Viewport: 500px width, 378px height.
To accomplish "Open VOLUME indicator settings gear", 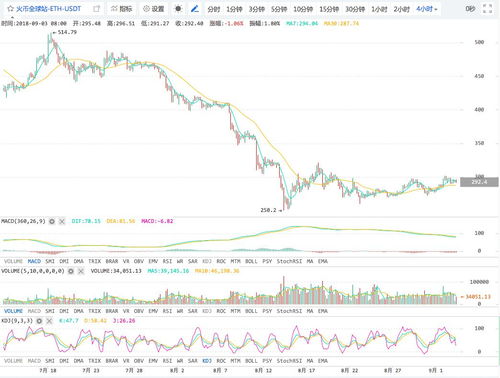I will click(71, 271).
